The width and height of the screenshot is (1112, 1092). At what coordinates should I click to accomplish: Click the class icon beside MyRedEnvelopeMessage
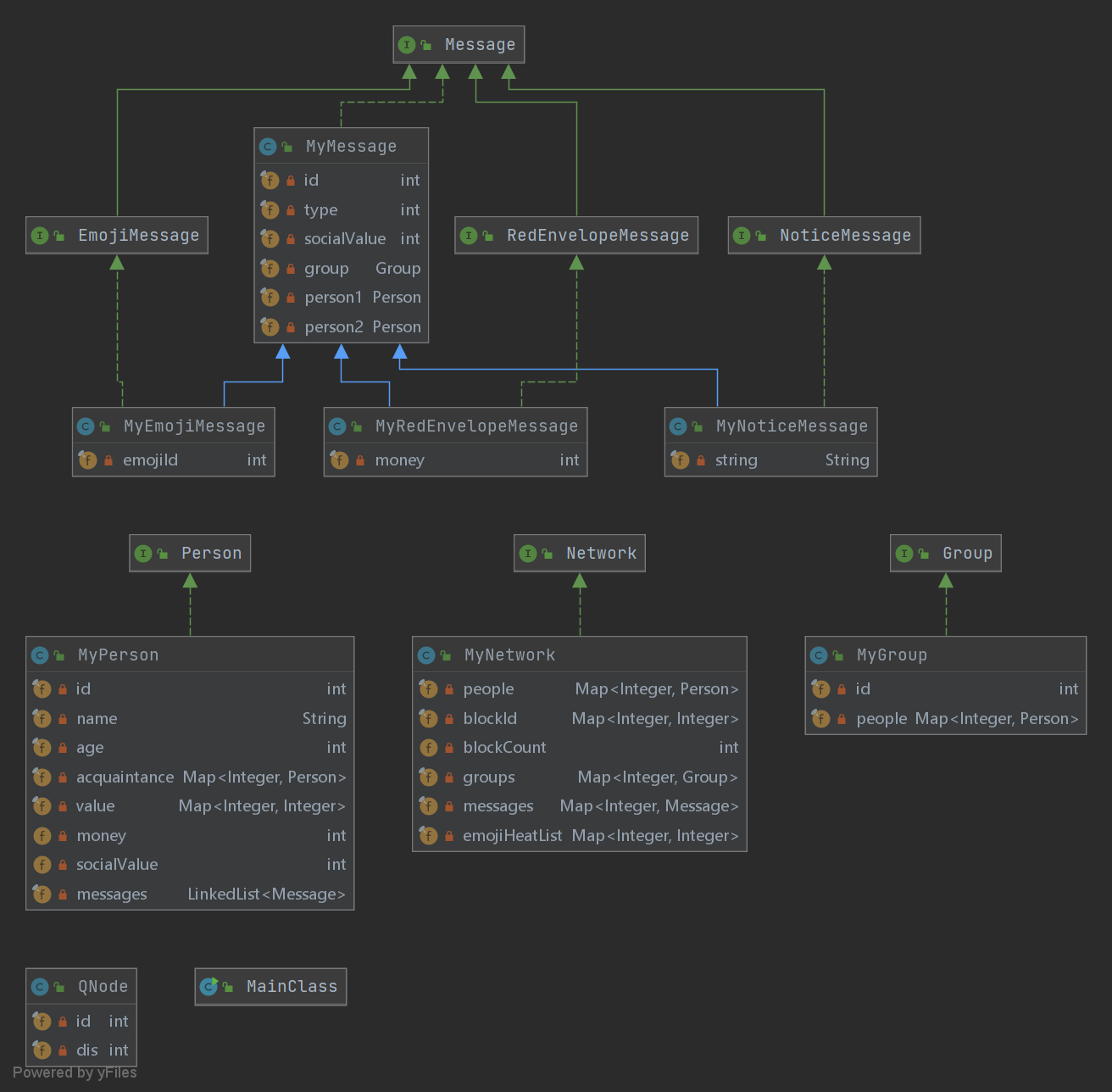[337, 426]
